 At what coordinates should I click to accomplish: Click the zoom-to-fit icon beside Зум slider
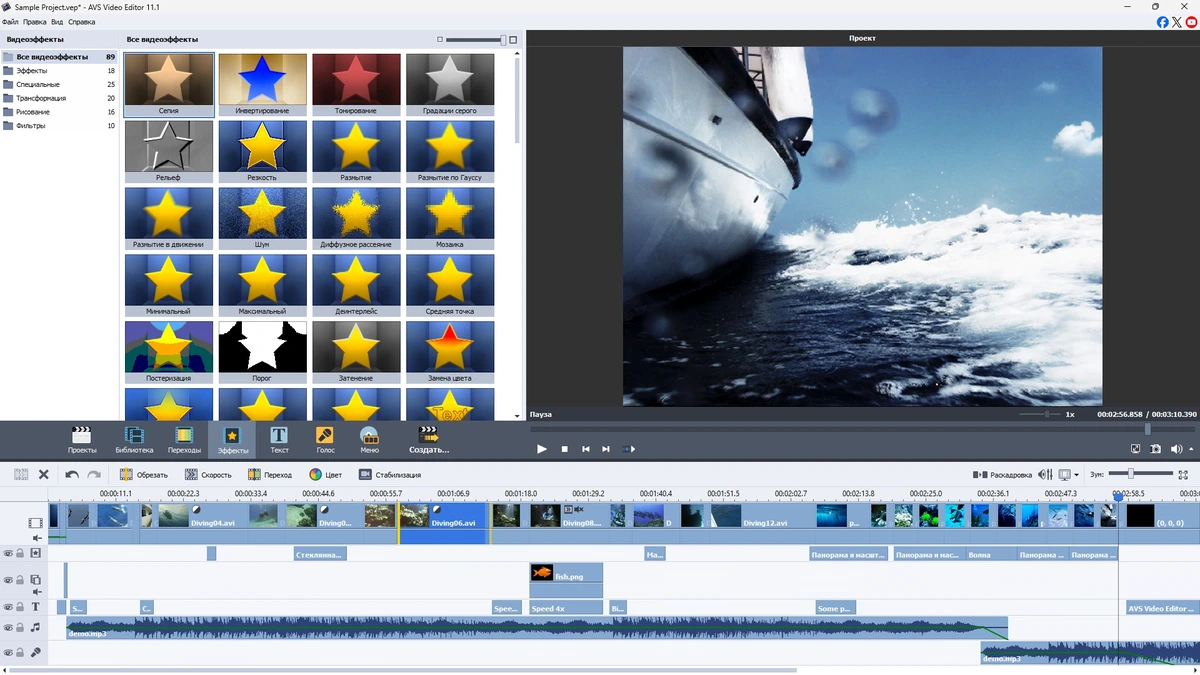click(1184, 475)
